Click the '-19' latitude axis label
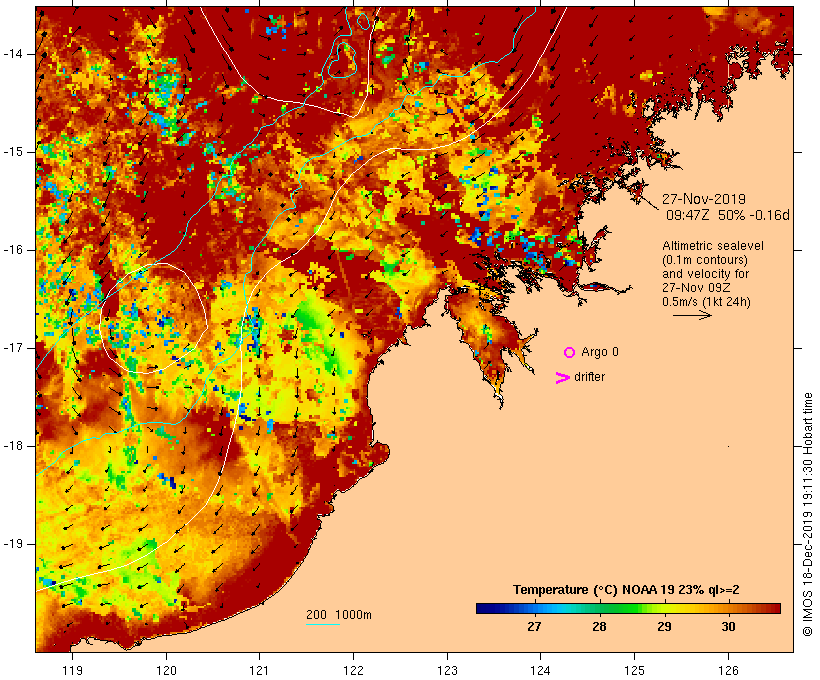This screenshot has width=820, height=680. click(x=12, y=544)
